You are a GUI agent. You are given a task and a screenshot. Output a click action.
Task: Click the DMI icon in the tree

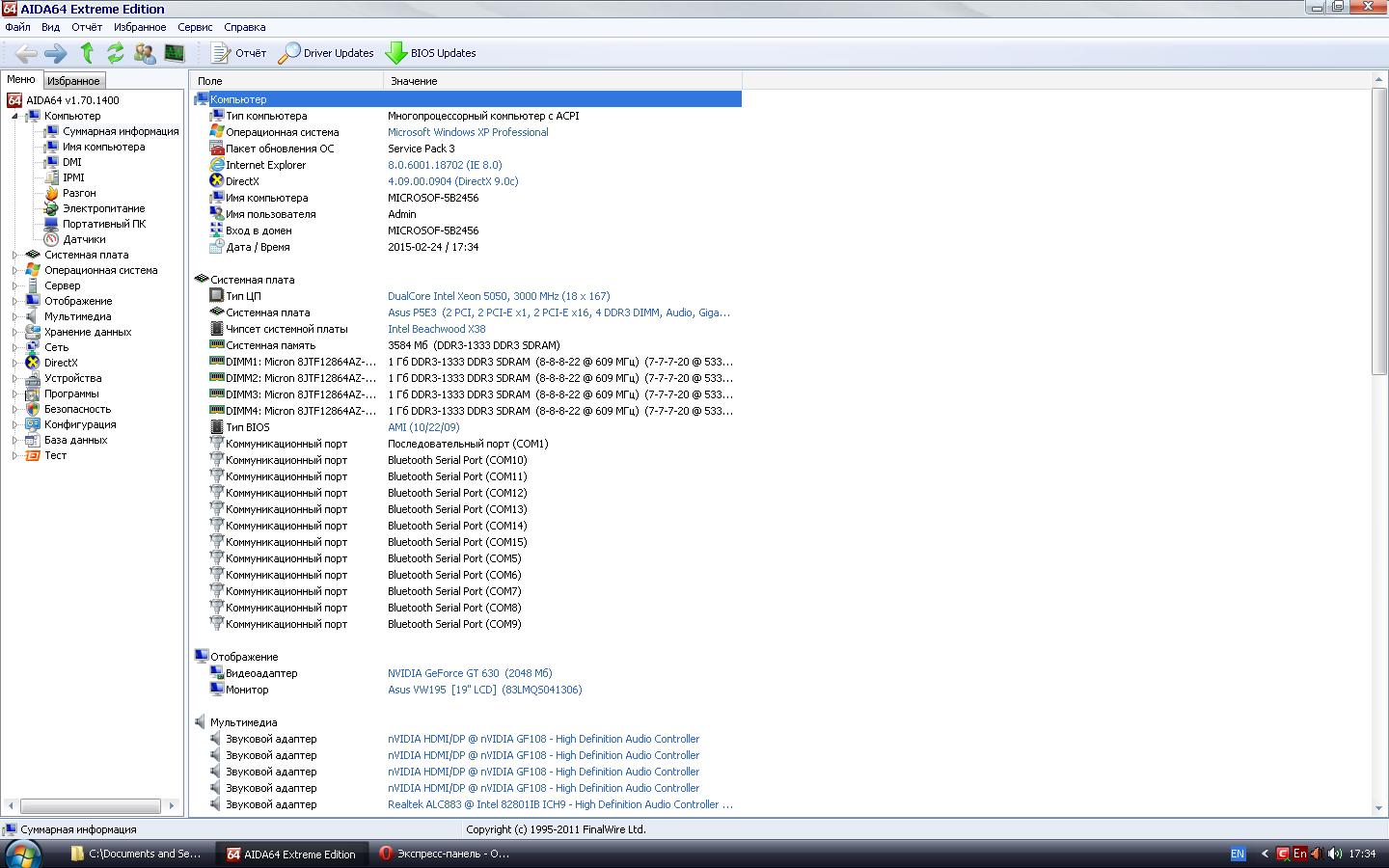coord(51,162)
